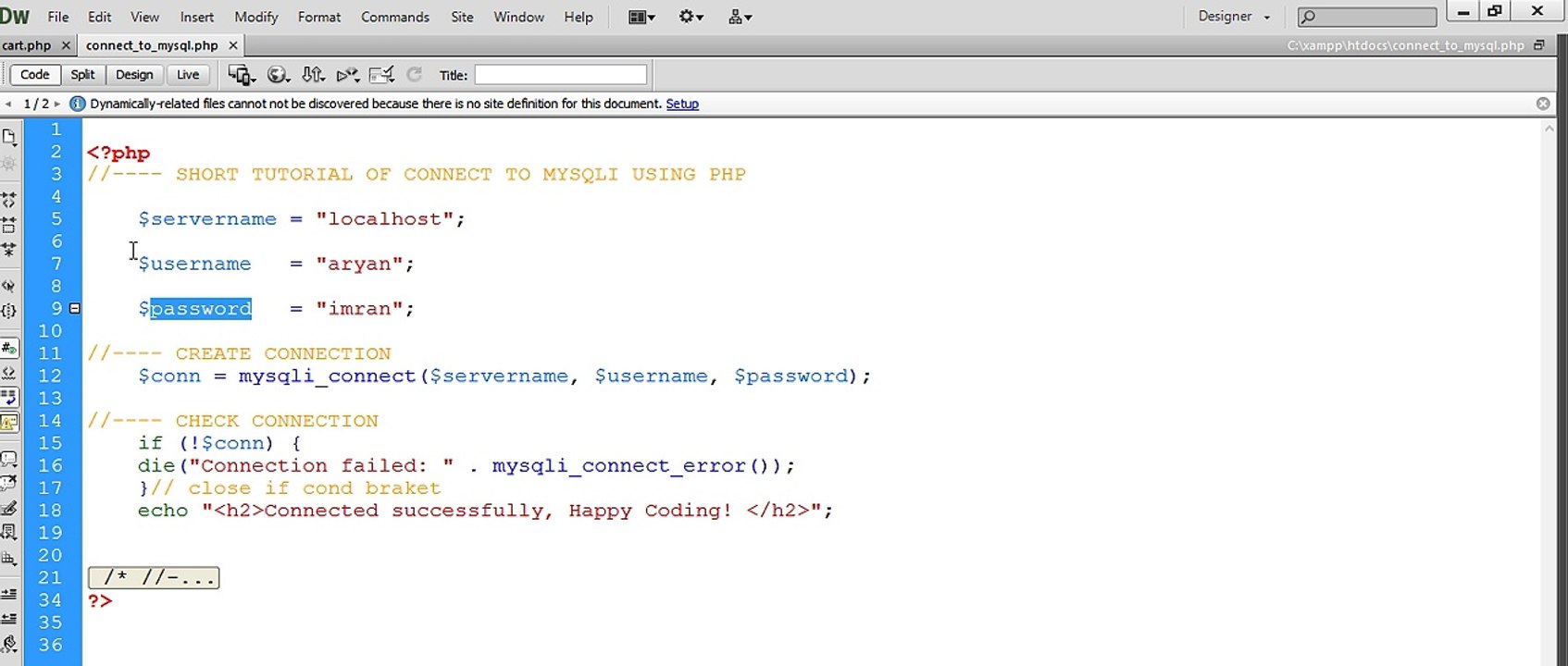The image size is (1568, 666).
Task: Toggle Syntax Error Alerts icon
Action: pos(9,423)
